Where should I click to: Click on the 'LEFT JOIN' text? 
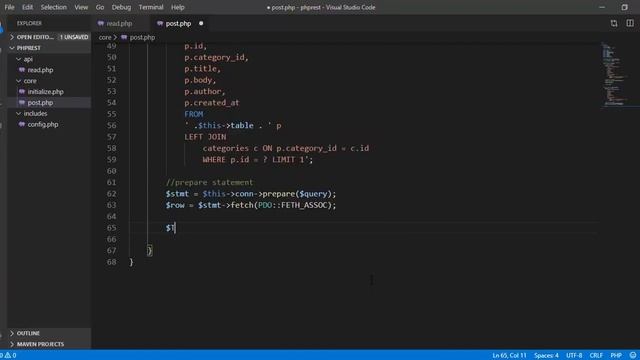[205, 137]
